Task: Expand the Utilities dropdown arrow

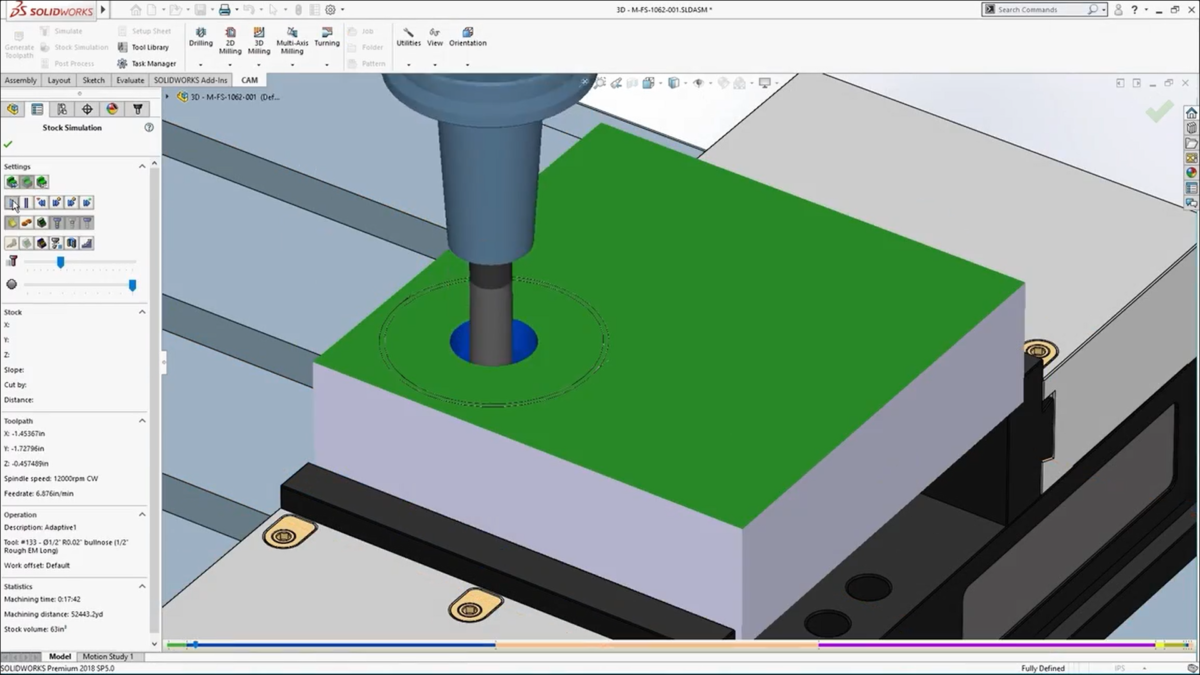Action: [x=408, y=65]
